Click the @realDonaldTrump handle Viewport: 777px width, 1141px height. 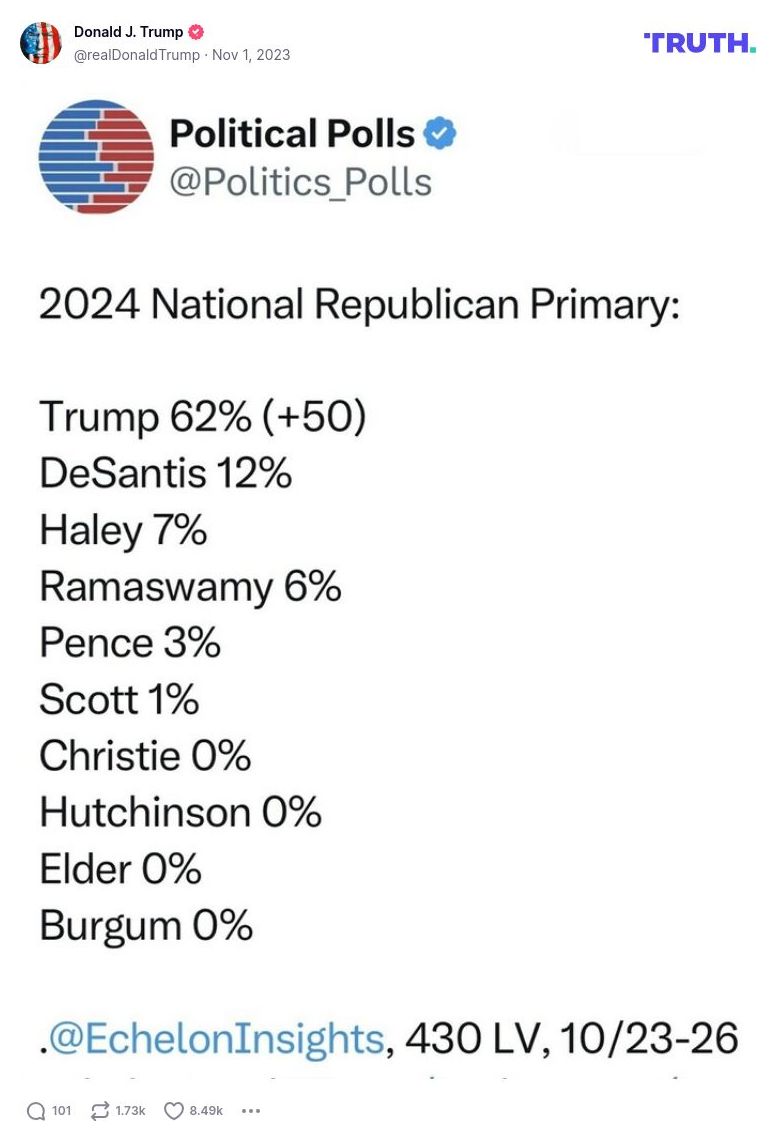136,55
